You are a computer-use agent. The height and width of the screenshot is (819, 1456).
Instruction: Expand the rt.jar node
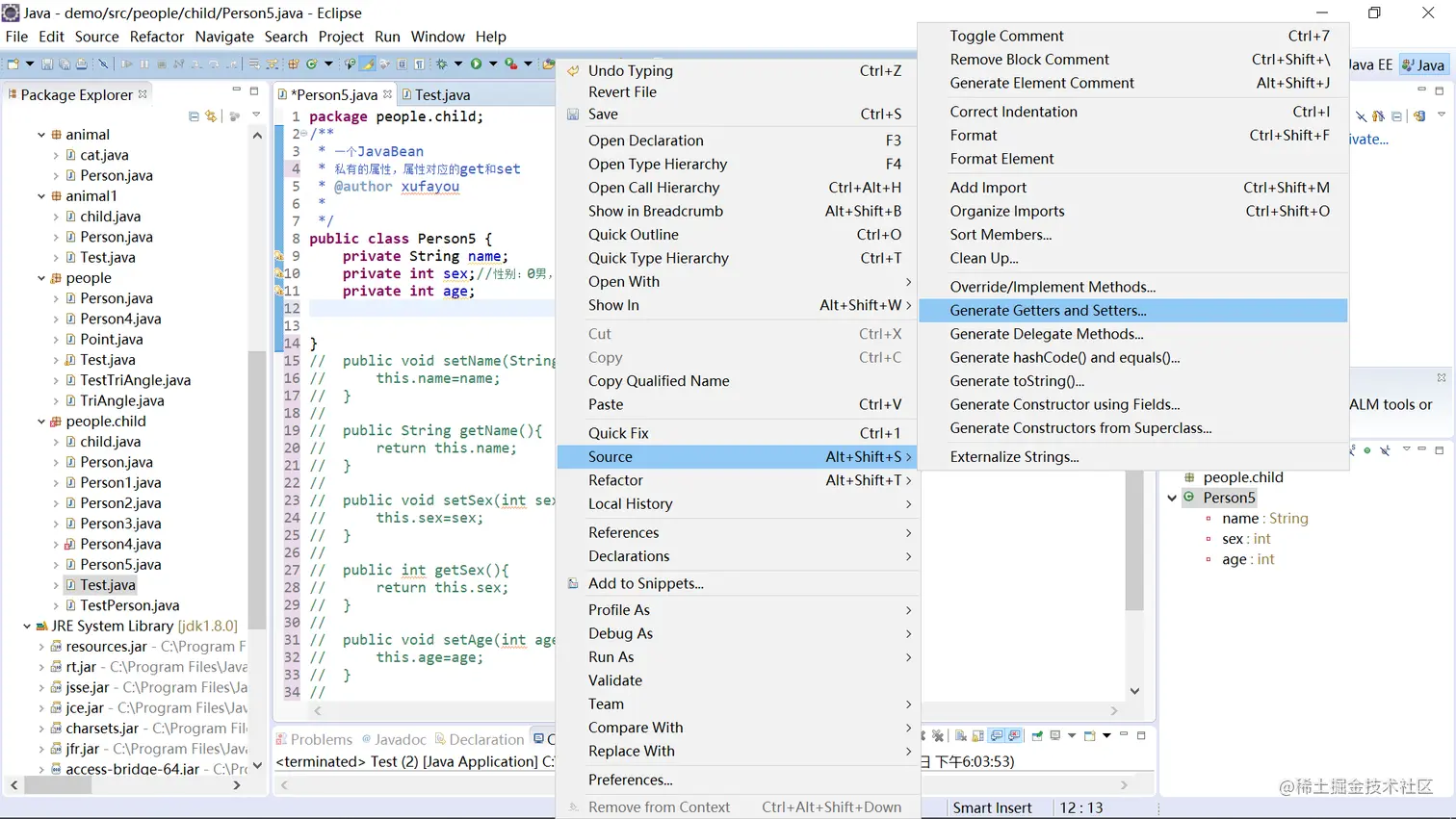[41, 667]
